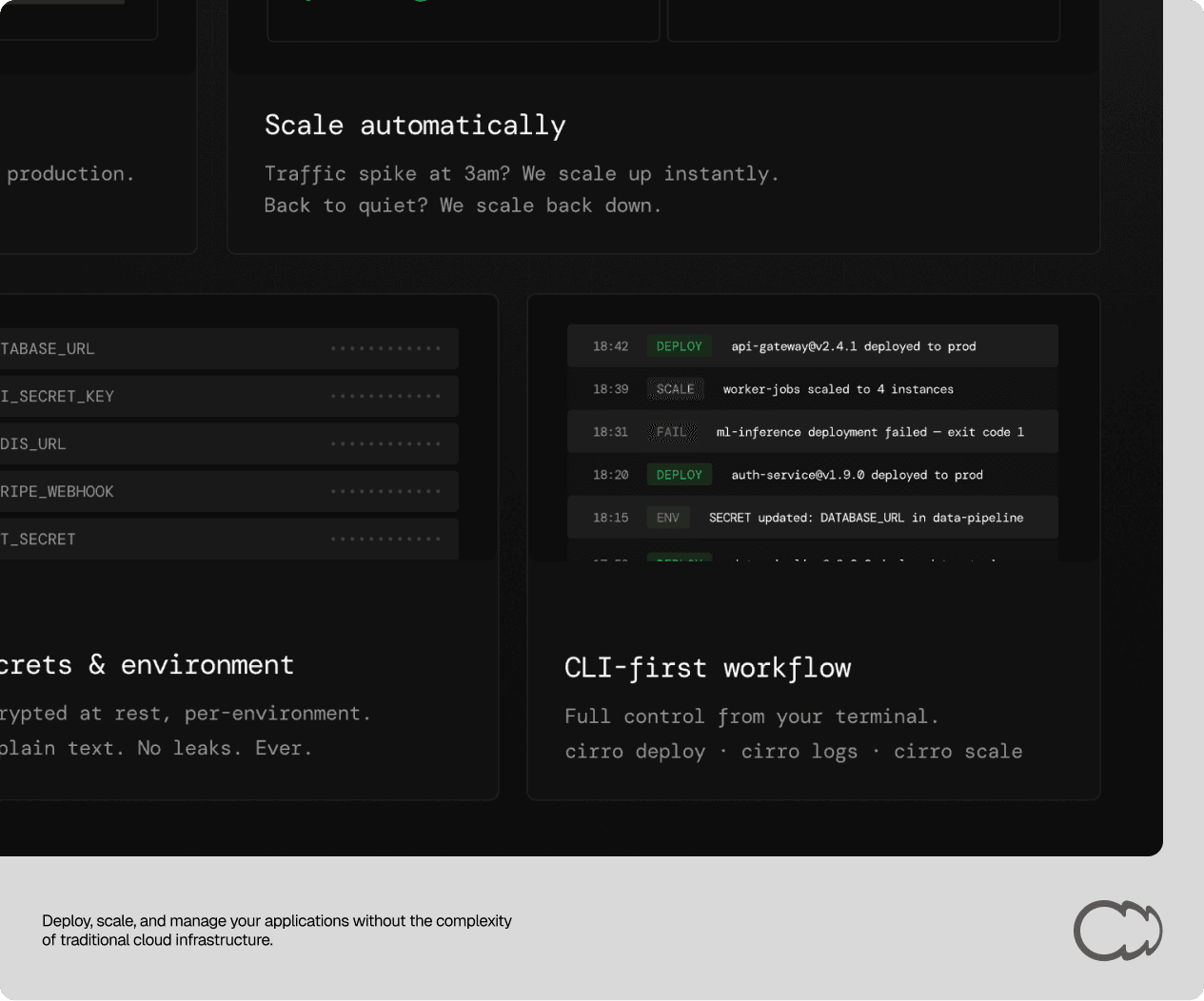The width and height of the screenshot is (1204, 1001).
Task: Click the green DEPLOY badge for api-gateway
Action: coord(679,346)
